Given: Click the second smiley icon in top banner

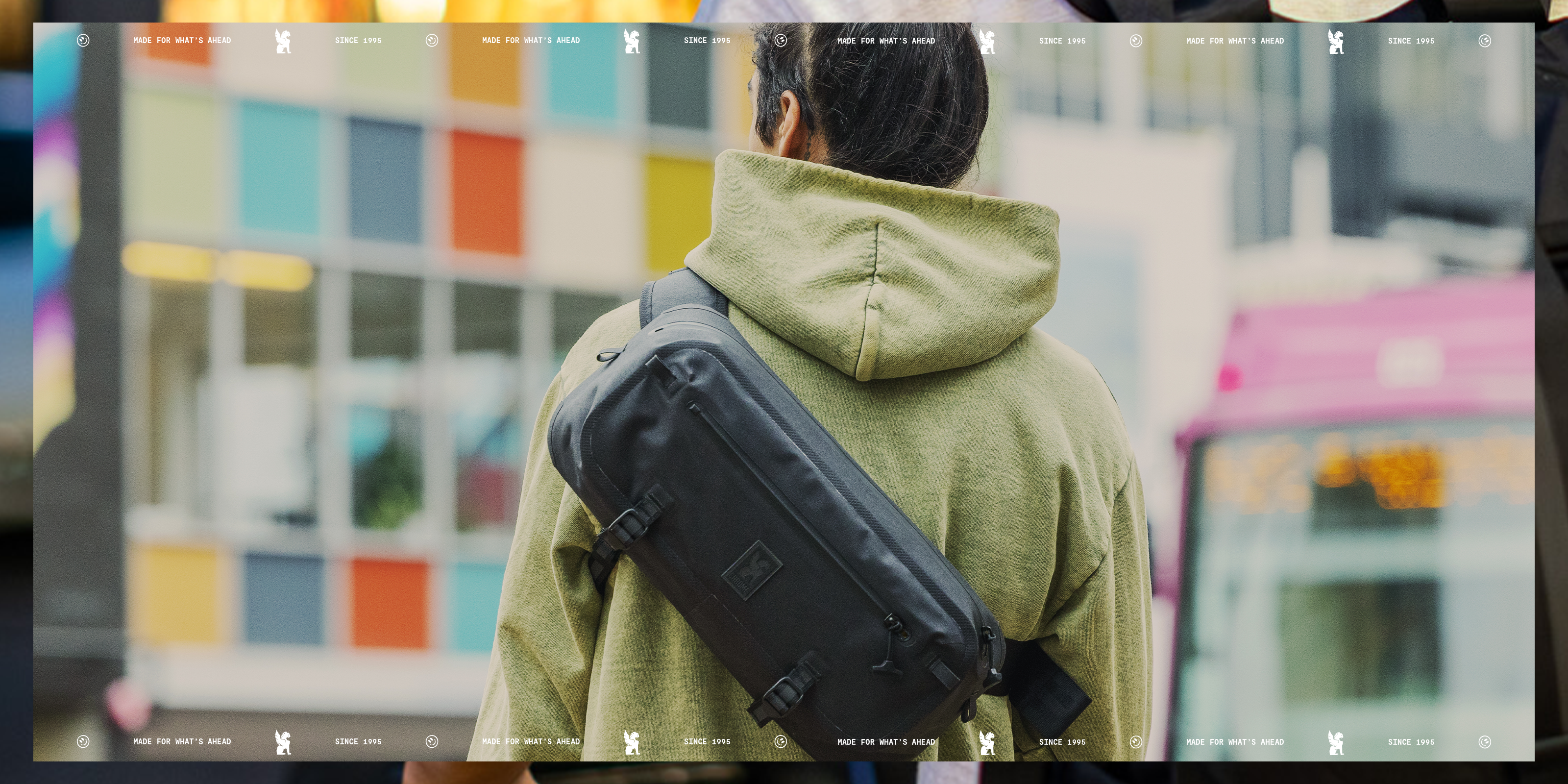Looking at the screenshot, I should 432,41.
